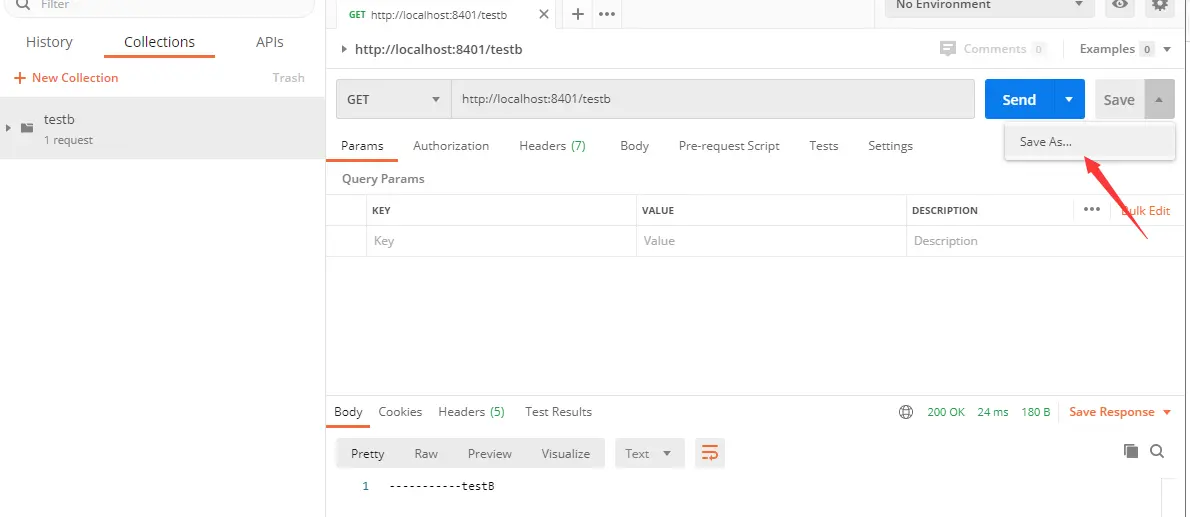
Task: Click the query param Key field
Action: 501,241
